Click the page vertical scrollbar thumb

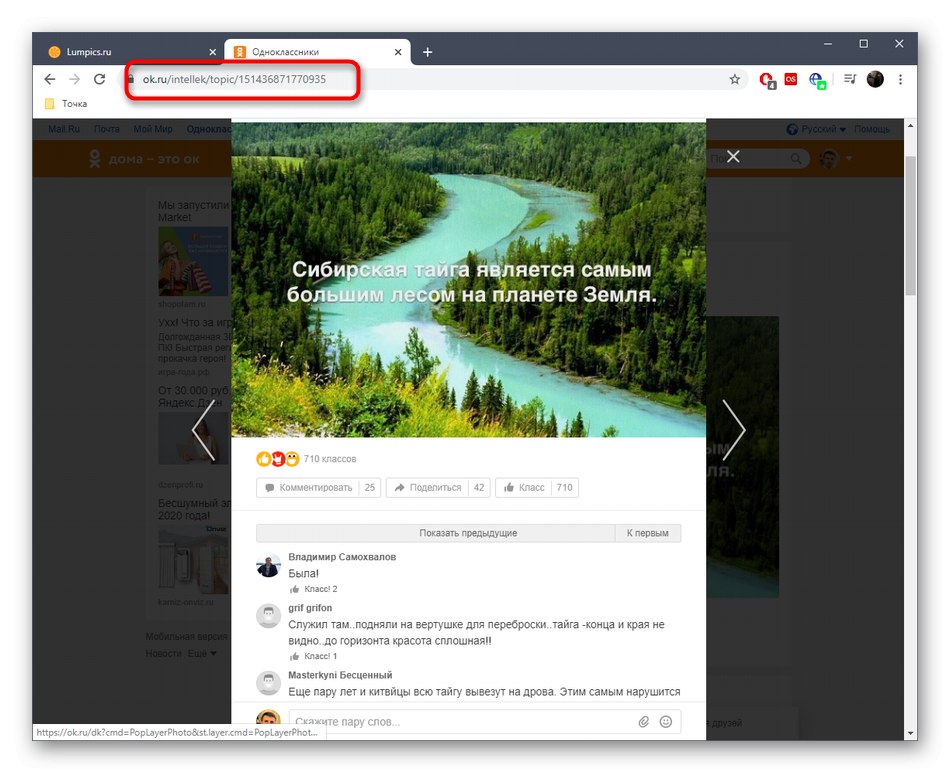click(x=910, y=225)
